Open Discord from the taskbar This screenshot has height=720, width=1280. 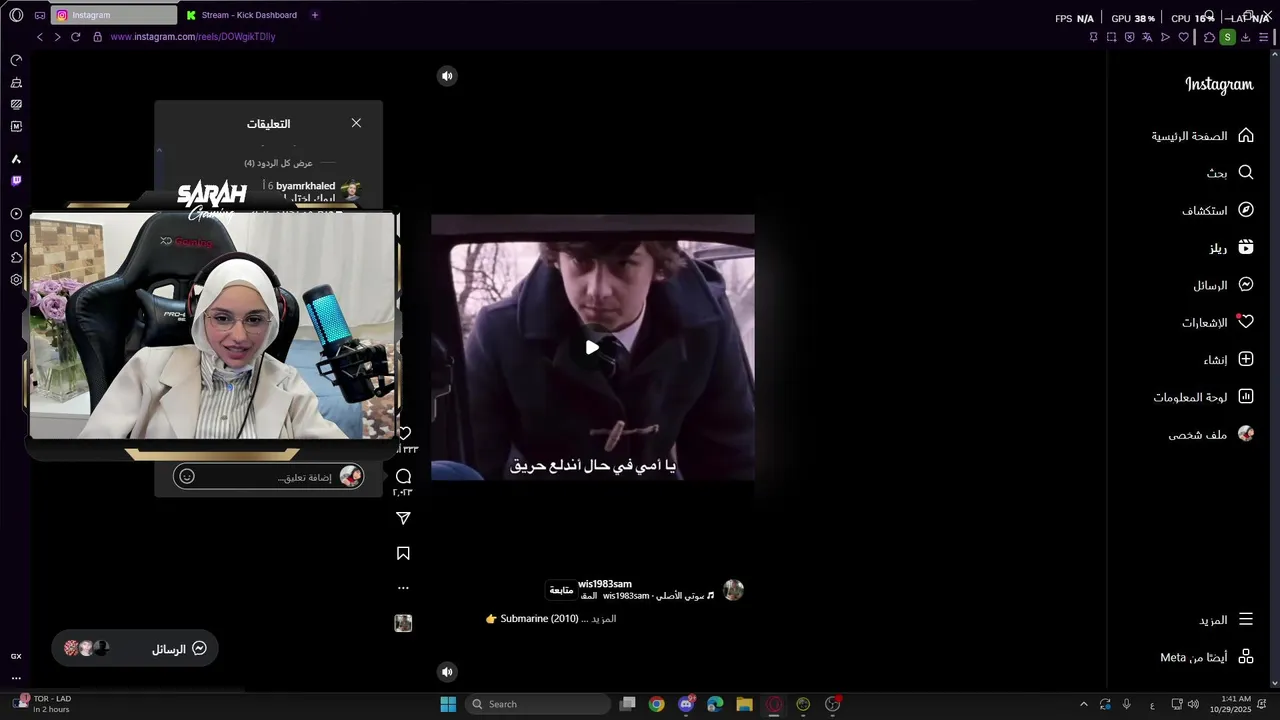point(686,704)
